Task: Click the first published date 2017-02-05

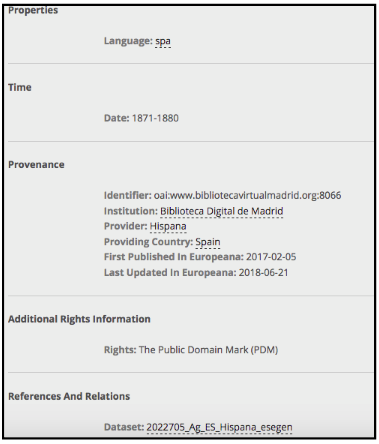Action: coord(271,257)
